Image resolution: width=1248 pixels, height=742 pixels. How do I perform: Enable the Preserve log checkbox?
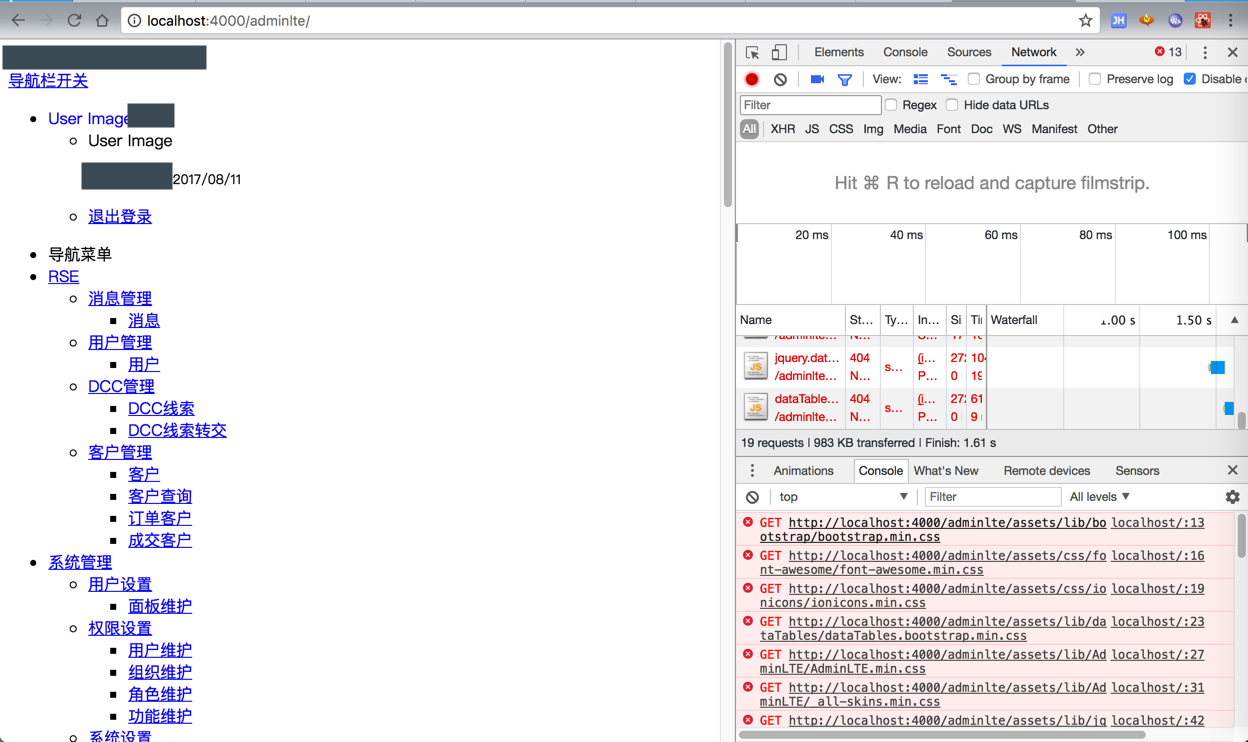tap(1095, 79)
